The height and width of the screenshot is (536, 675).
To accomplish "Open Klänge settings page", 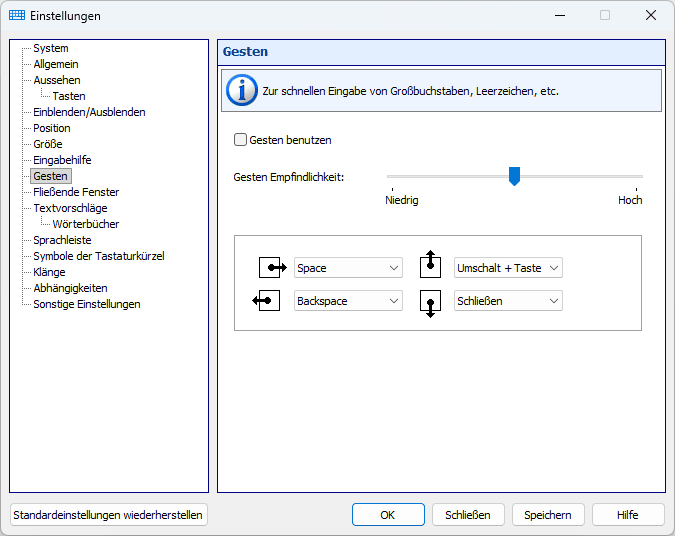I will click(49, 272).
